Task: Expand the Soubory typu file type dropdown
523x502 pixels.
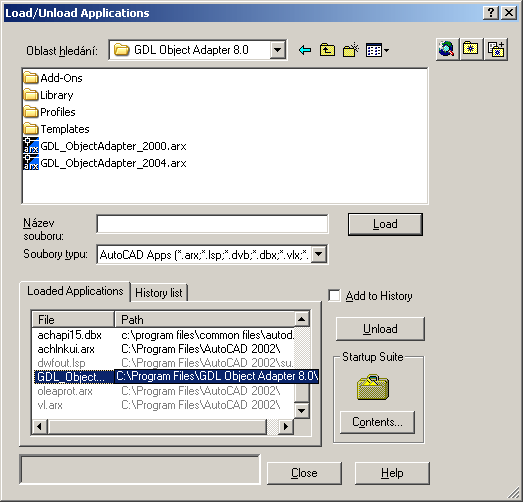Action: click(x=319, y=255)
